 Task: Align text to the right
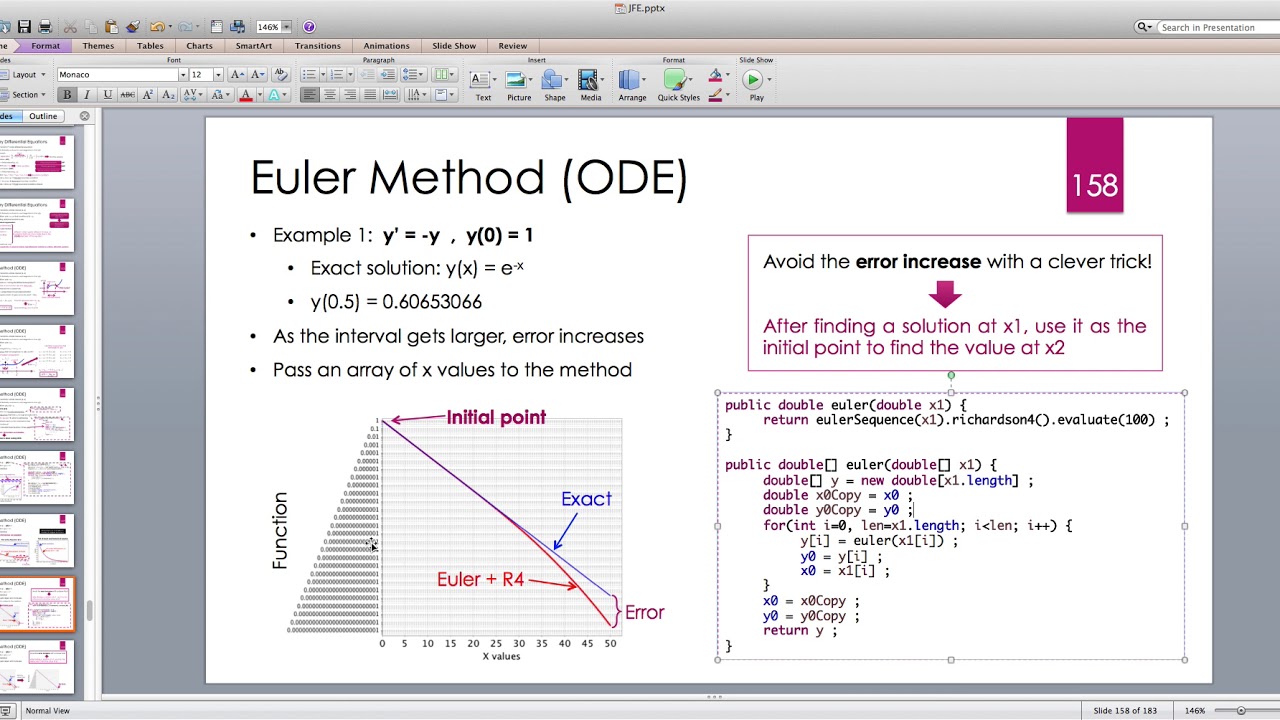click(350, 95)
